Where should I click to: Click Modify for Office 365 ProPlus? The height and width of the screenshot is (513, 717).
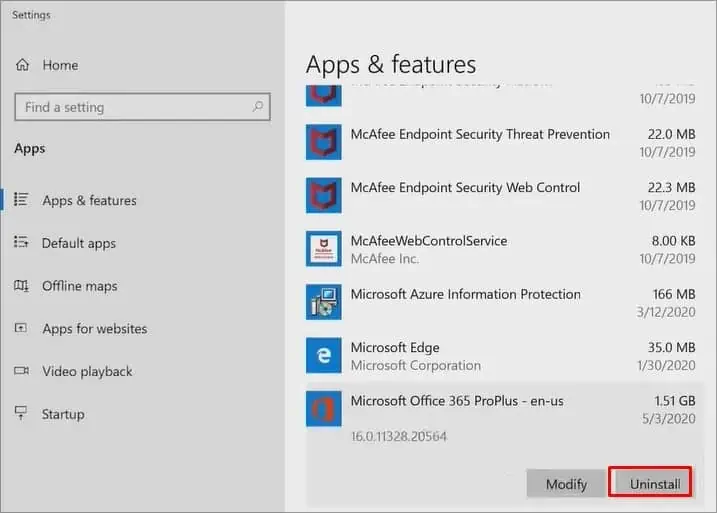tap(566, 483)
